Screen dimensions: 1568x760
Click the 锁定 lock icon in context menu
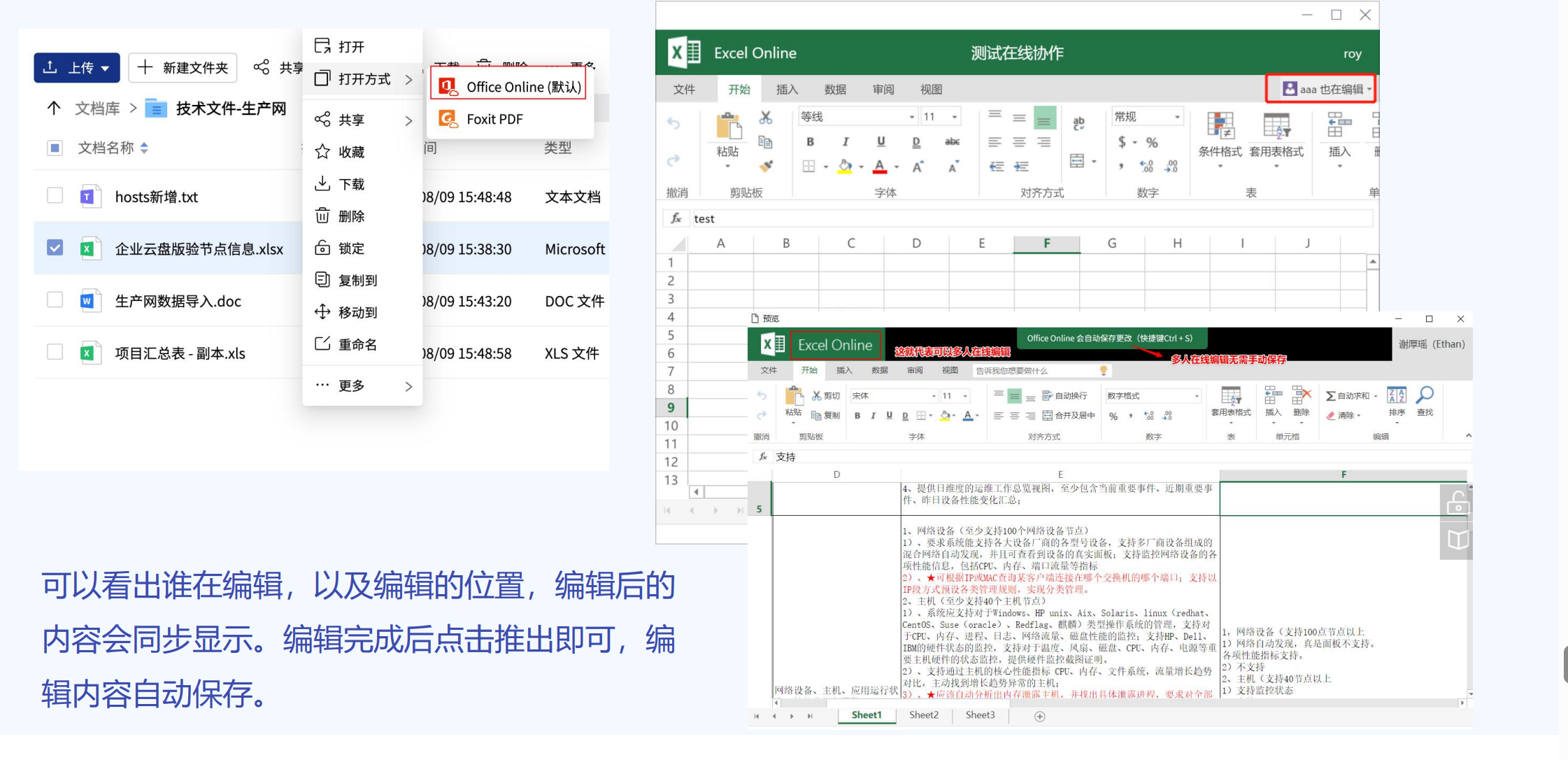point(322,248)
